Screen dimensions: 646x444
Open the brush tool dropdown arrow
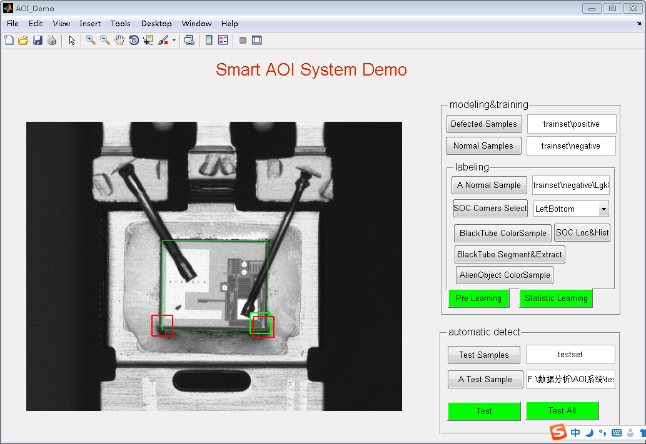point(174,40)
